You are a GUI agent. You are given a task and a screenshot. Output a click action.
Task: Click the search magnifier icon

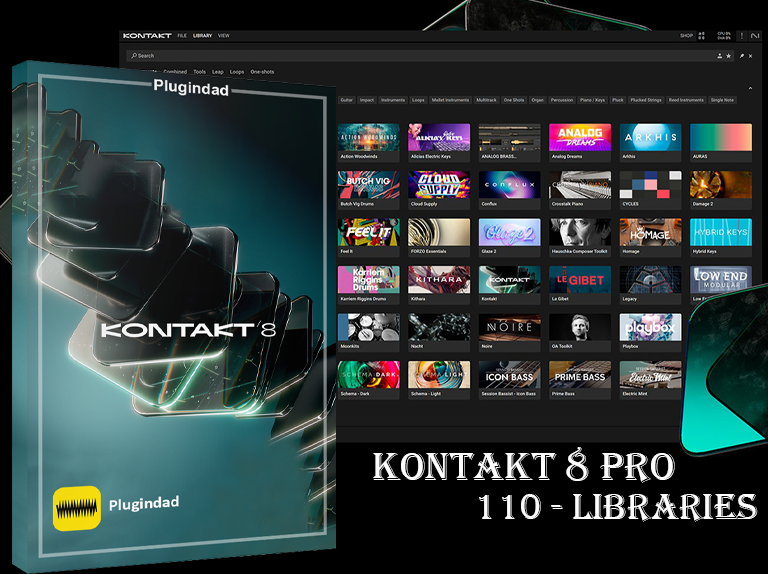[x=134, y=56]
